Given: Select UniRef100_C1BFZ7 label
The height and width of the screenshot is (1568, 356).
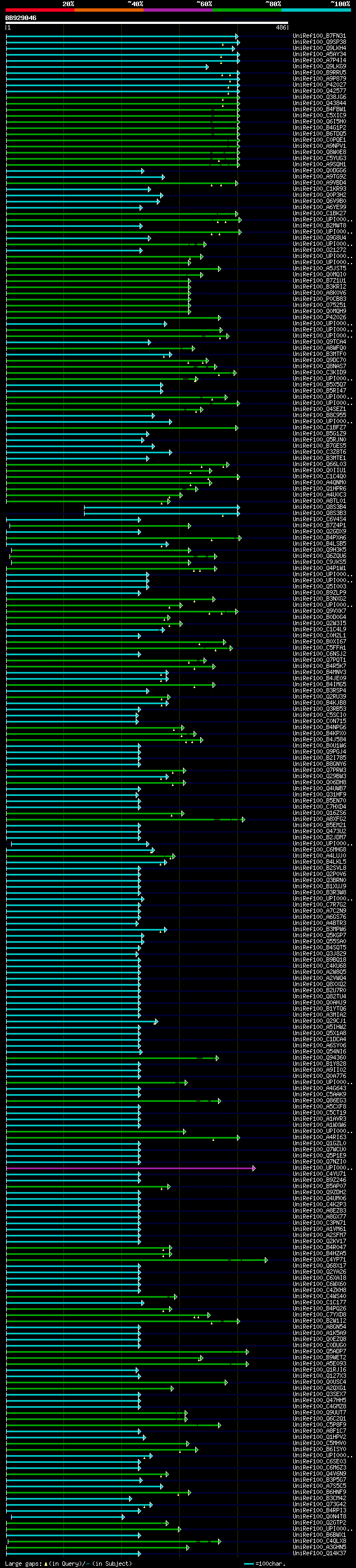Looking at the screenshot, I should click(x=319, y=427).
